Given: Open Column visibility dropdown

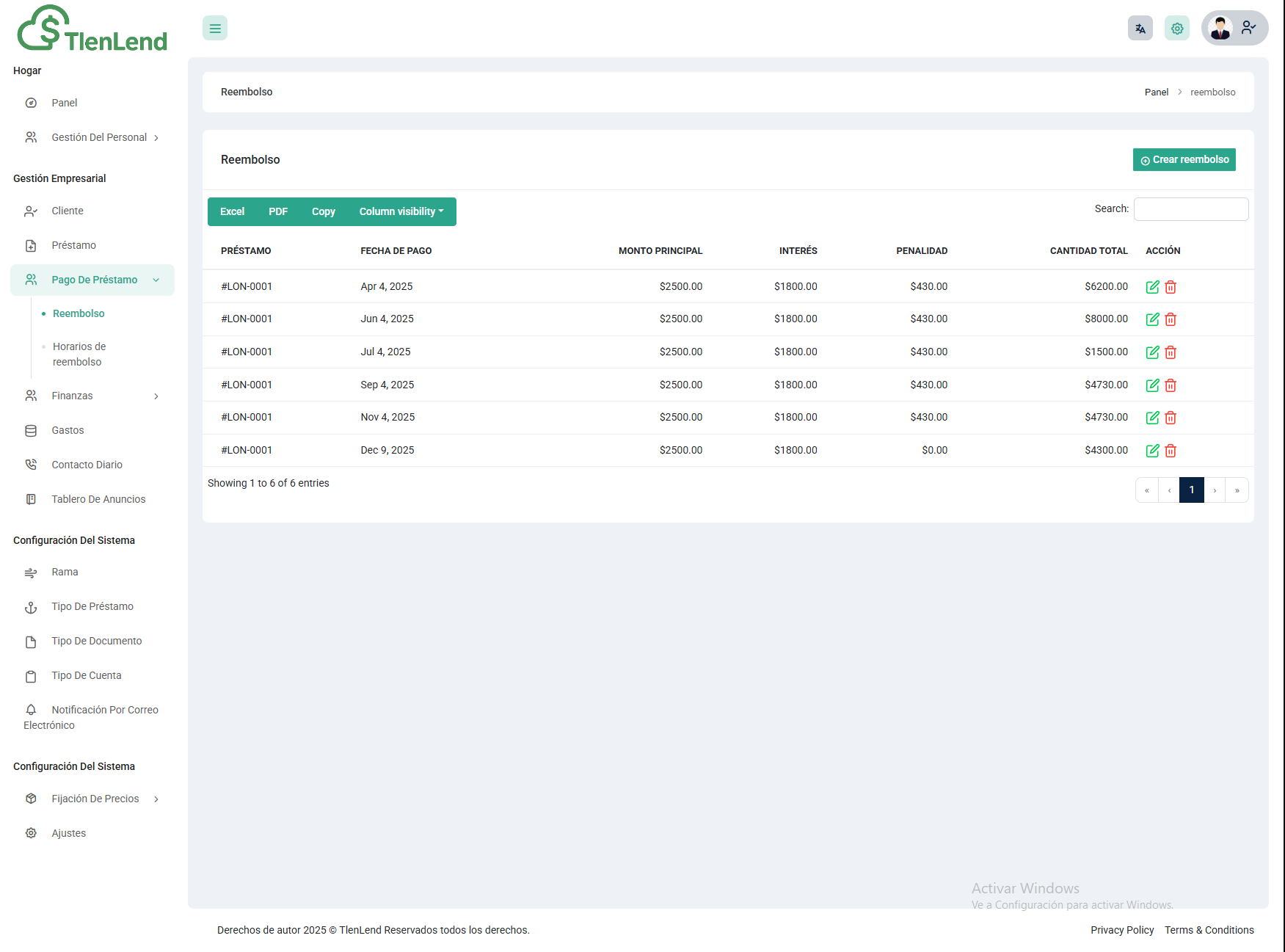Looking at the screenshot, I should click(x=401, y=212).
